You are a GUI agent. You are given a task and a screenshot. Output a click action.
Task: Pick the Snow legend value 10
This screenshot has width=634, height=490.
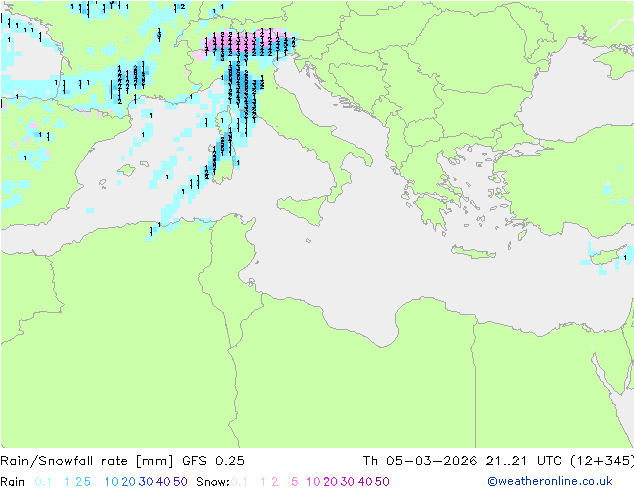[313, 482]
